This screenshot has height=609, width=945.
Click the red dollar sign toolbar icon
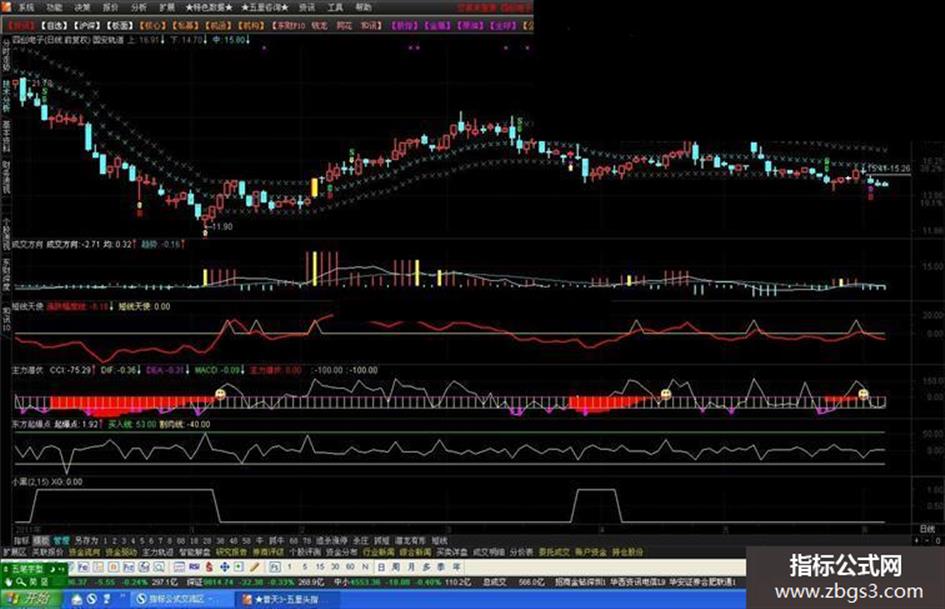coord(209,567)
